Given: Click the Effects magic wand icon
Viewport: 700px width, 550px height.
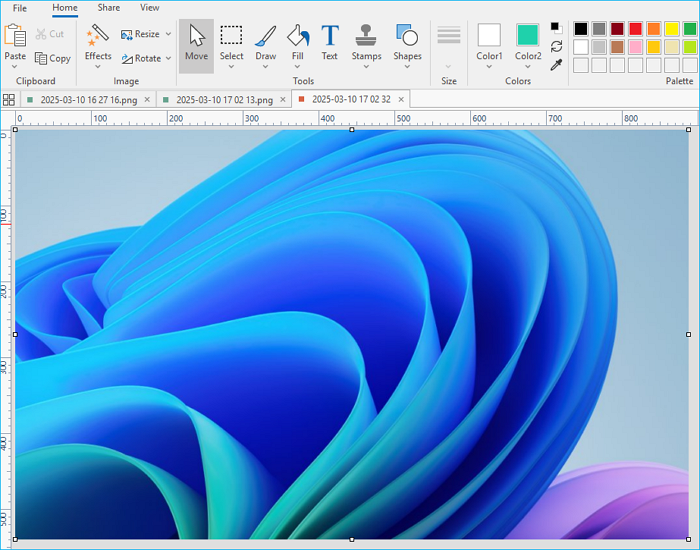Looking at the screenshot, I should pyautogui.click(x=98, y=37).
